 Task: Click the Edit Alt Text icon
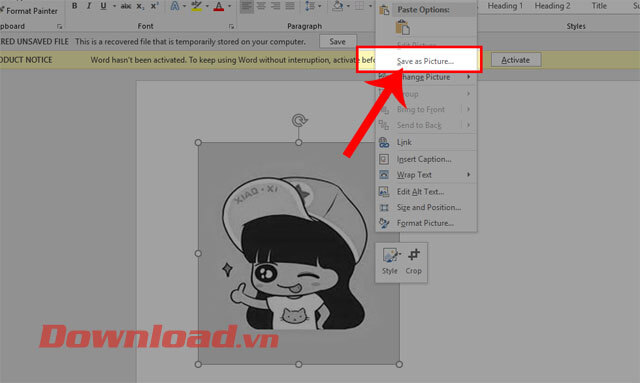tap(384, 191)
